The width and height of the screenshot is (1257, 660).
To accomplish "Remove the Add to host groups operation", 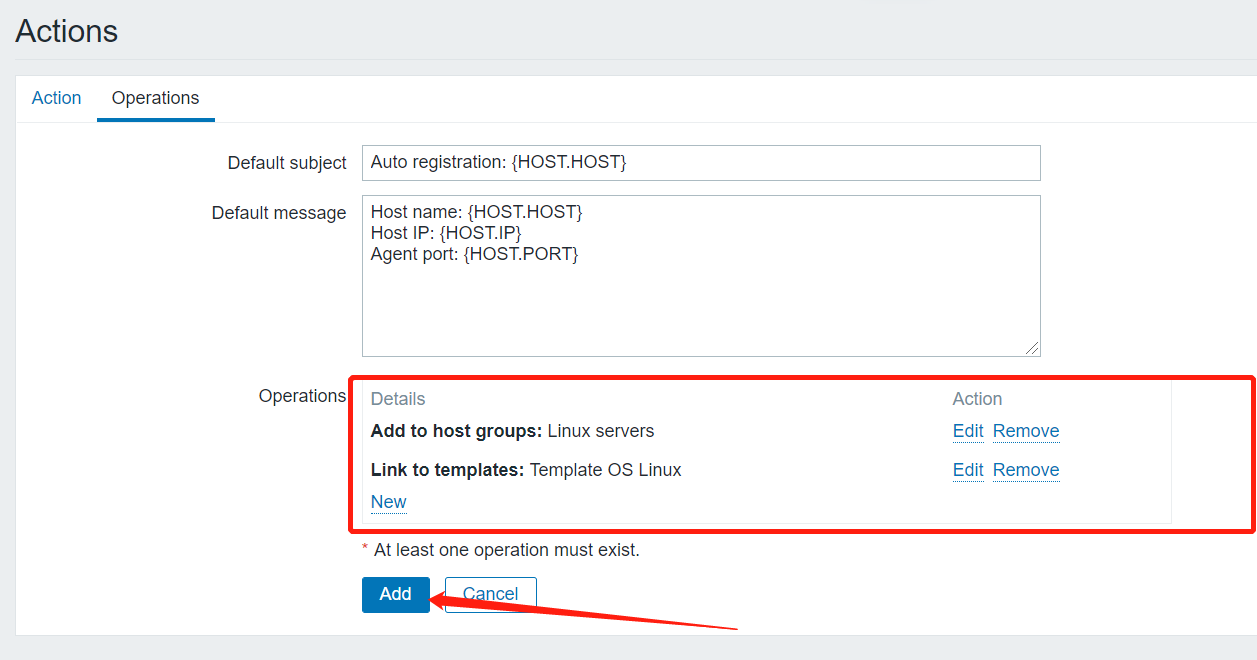I will [1025, 431].
